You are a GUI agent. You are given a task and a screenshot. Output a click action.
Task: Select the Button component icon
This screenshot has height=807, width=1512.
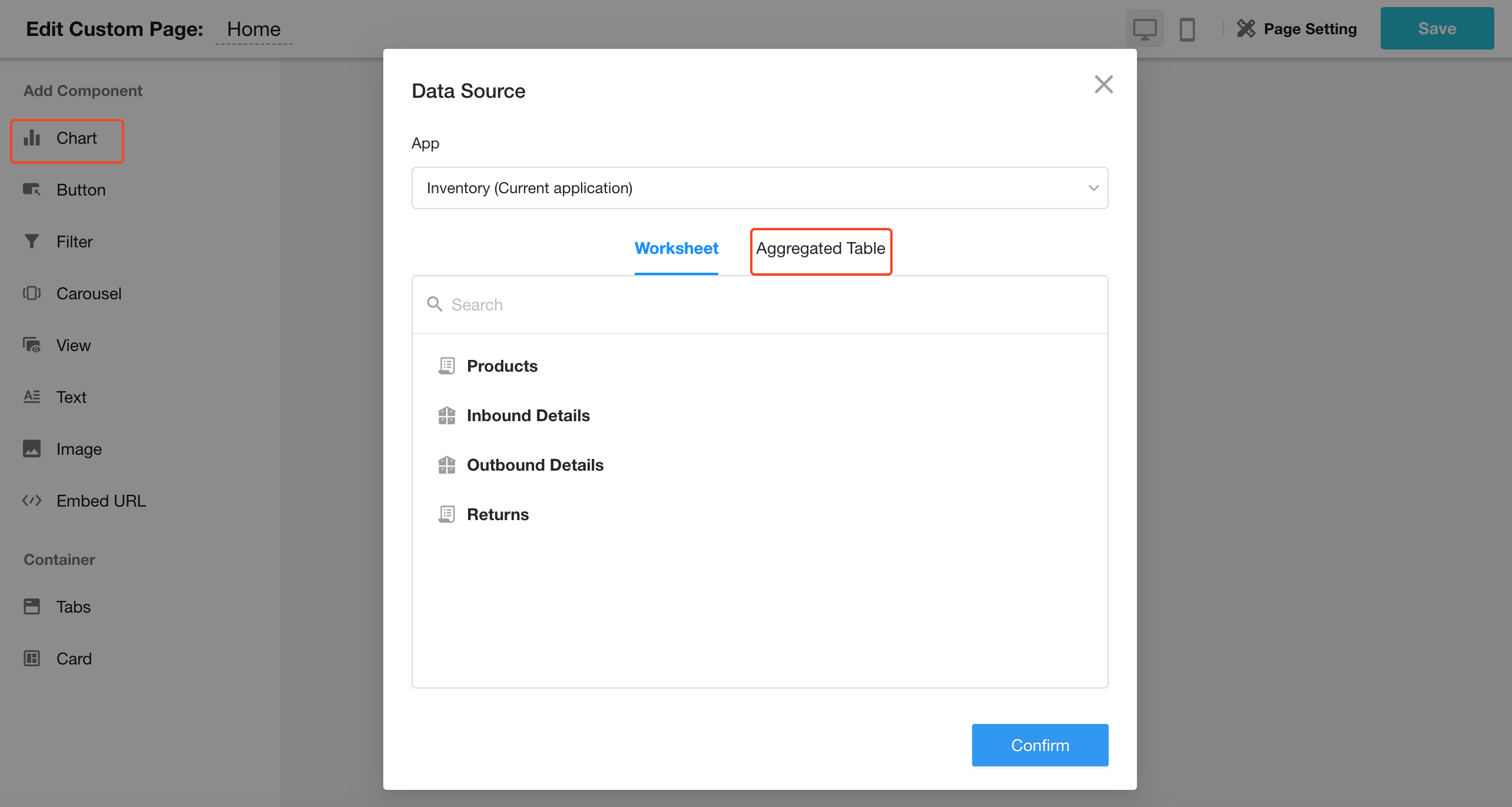point(32,190)
